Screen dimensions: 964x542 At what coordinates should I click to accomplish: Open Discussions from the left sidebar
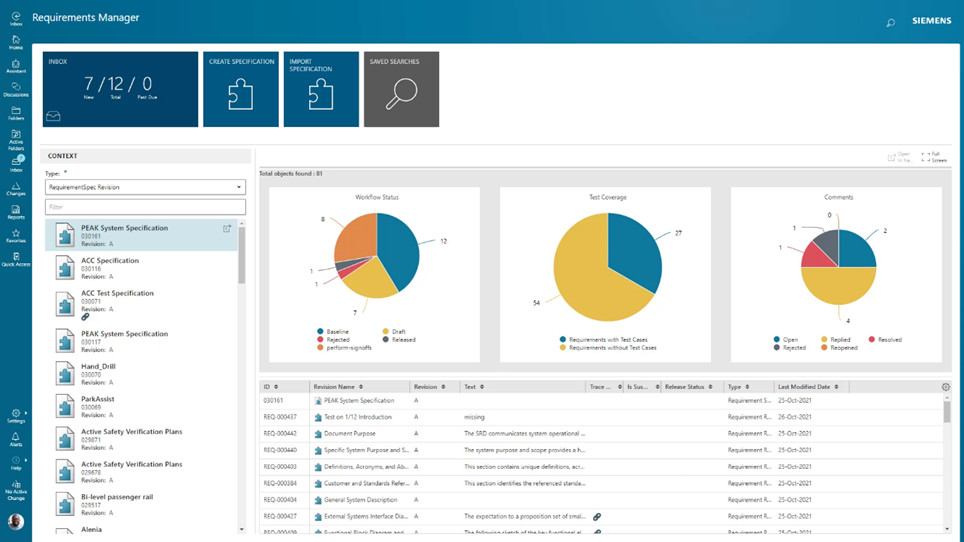[x=16, y=89]
